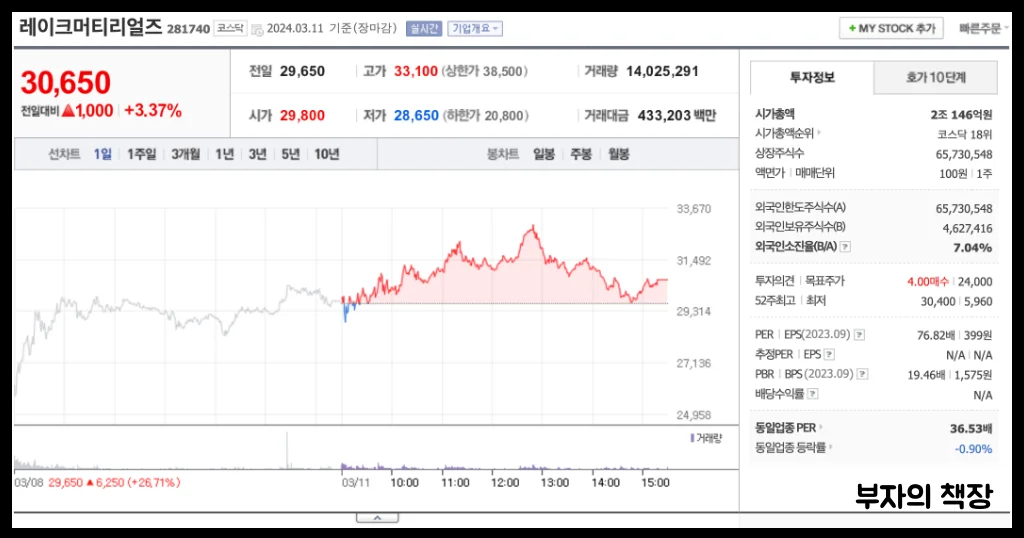The image size is (1024, 538).
Task: Click the 시가총액 value 2조 146억원
Action: pyautogui.click(x=961, y=114)
